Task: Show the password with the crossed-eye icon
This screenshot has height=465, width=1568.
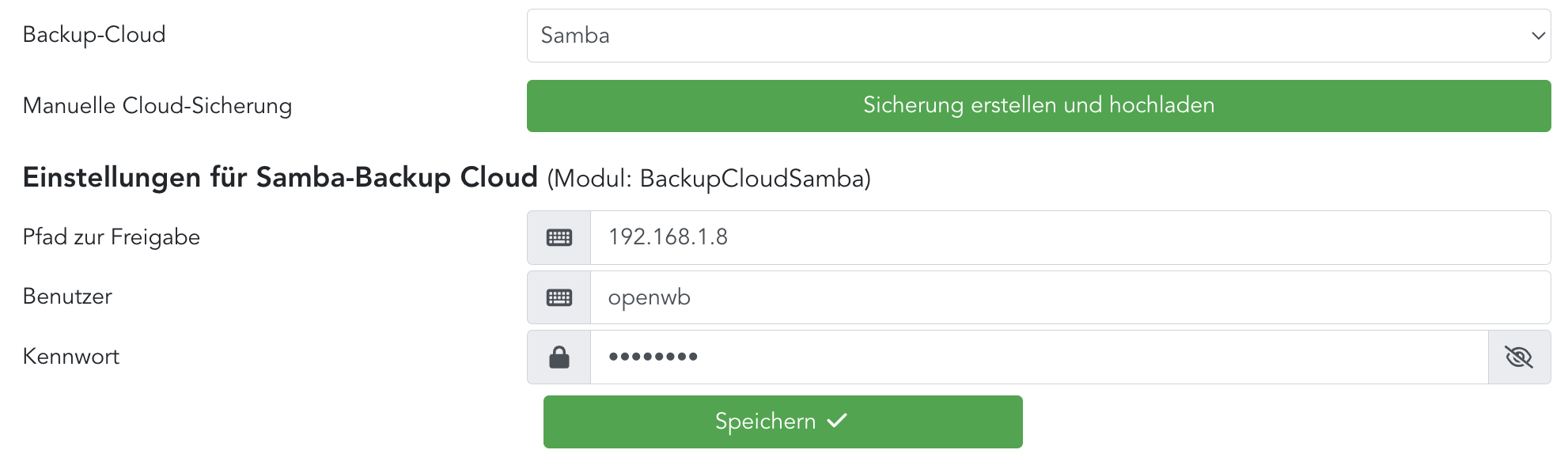Action: pos(1519,357)
